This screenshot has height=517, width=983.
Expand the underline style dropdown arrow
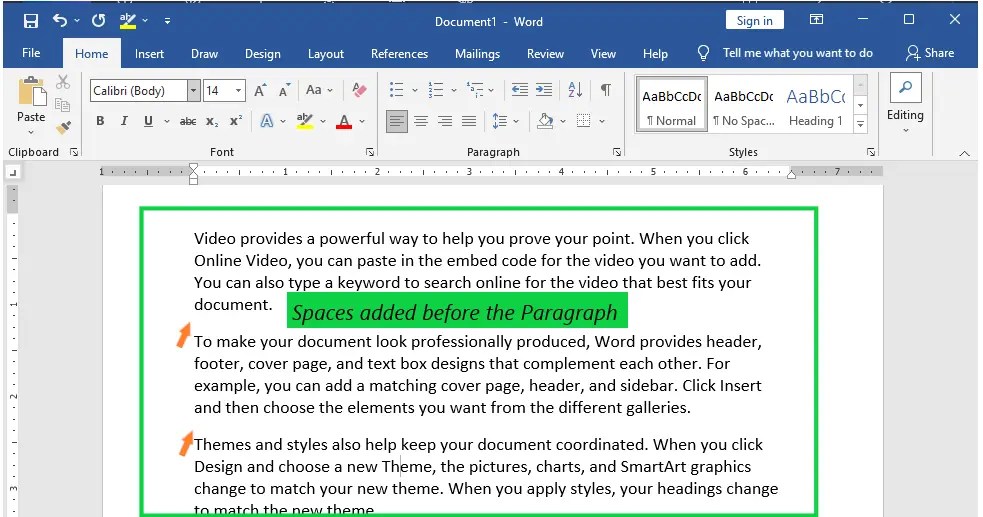pyautogui.click(x=167, y=122)
